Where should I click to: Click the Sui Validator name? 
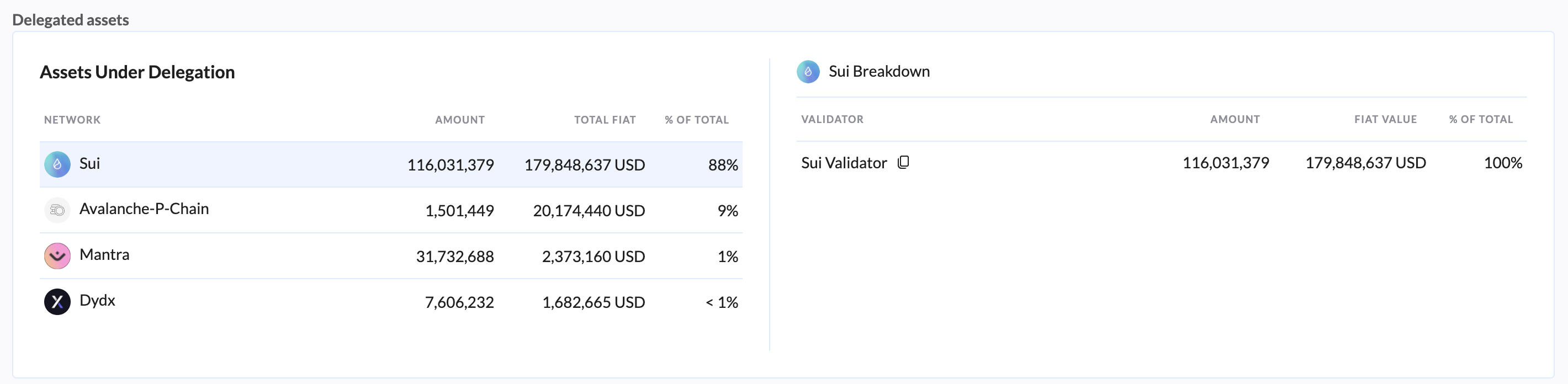[x=844, y=163]
